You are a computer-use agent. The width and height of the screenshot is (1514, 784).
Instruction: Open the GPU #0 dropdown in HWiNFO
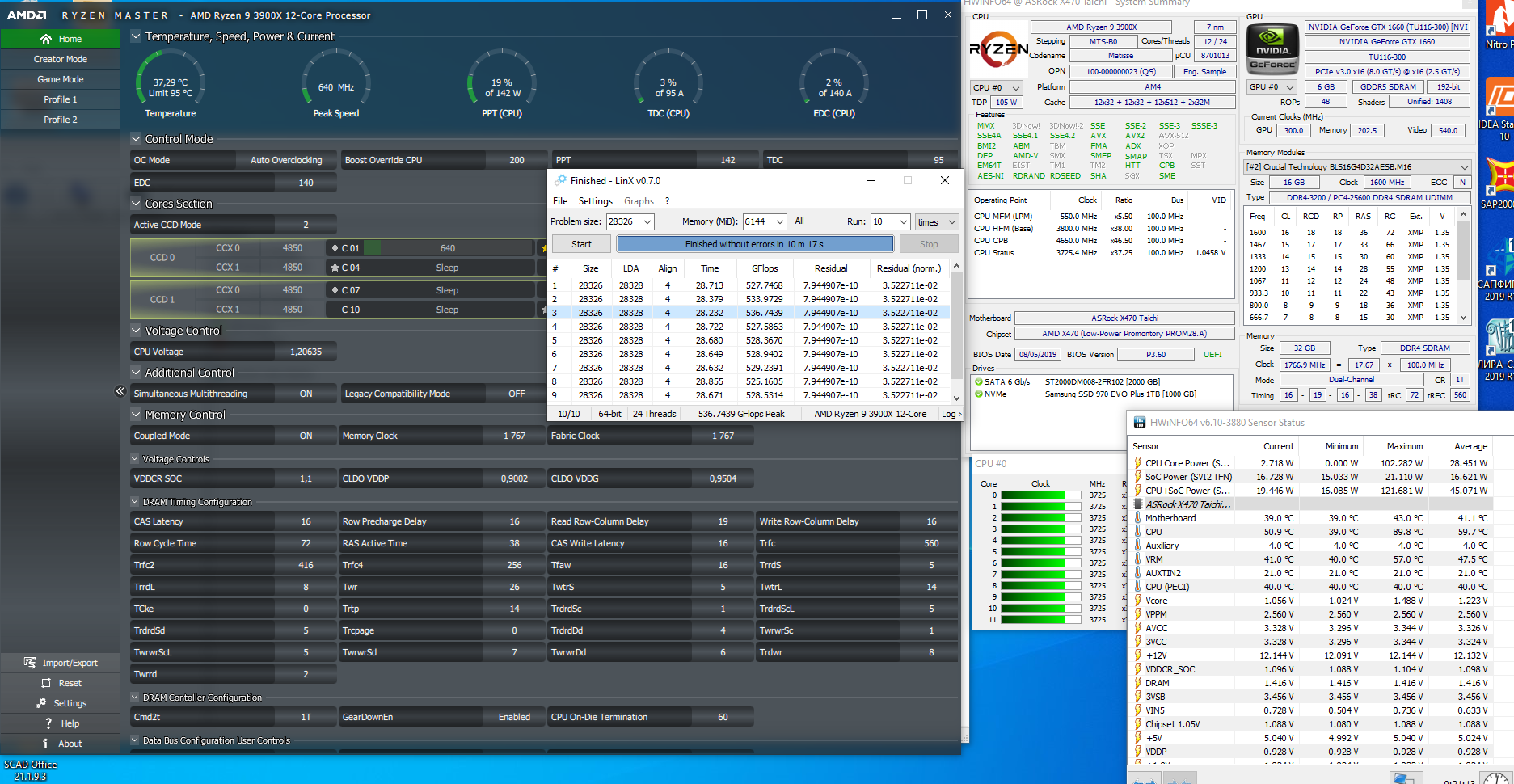tap(1271, 87)
